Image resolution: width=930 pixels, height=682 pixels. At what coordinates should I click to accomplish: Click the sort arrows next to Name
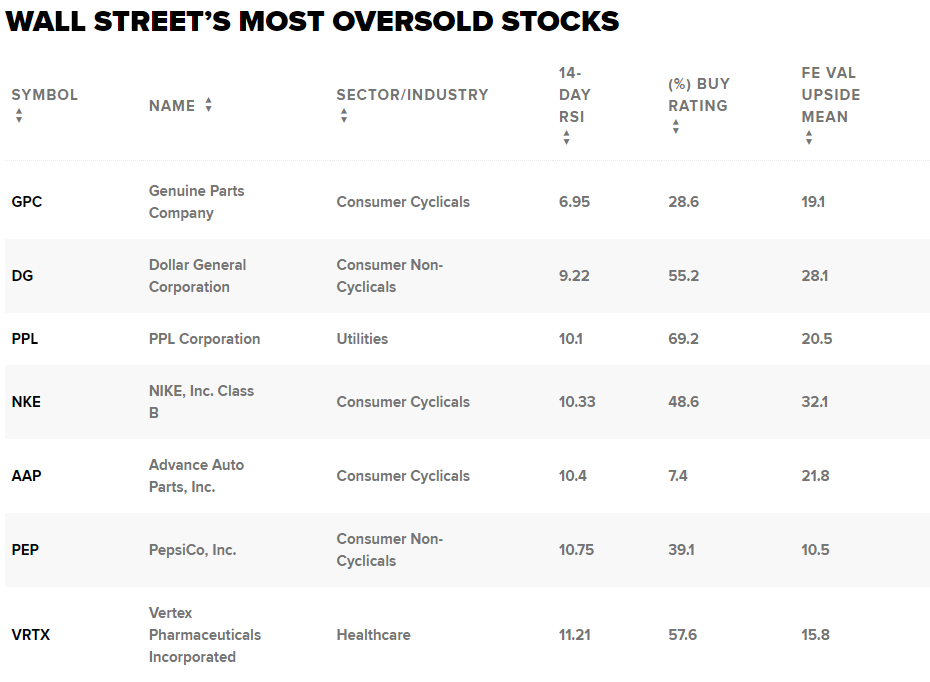208,105
